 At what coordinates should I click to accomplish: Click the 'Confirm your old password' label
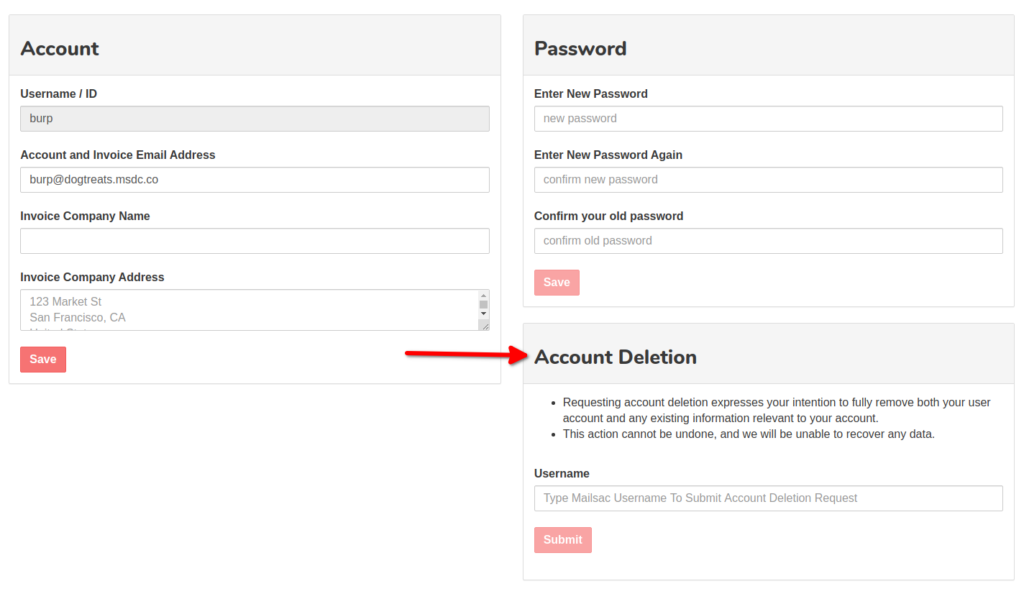click(x=609, y=216)
